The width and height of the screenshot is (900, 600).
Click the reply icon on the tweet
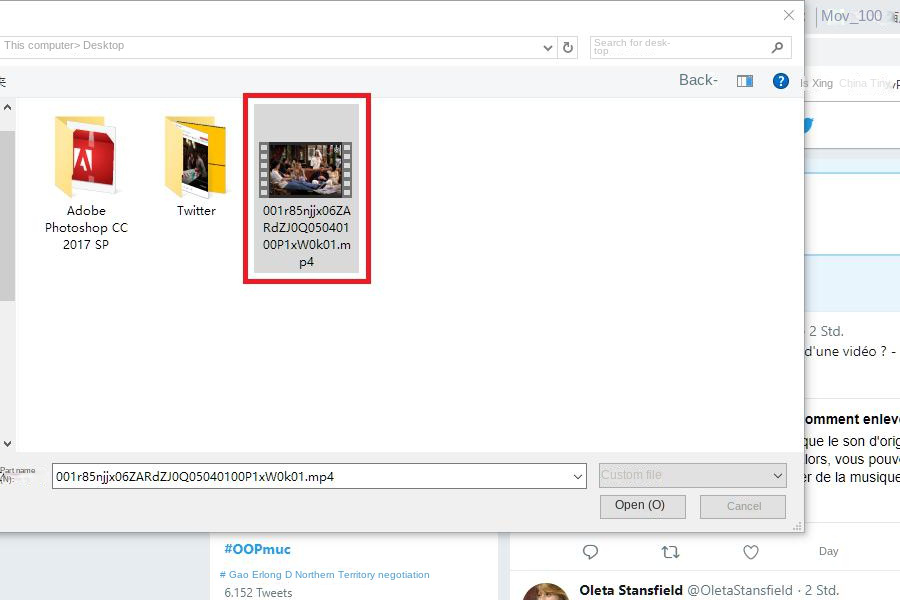(x=590, y=552)
